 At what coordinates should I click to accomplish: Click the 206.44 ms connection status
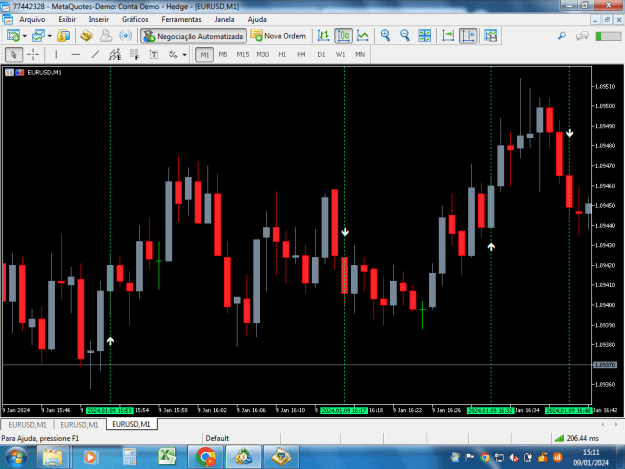tap(577, 438)
